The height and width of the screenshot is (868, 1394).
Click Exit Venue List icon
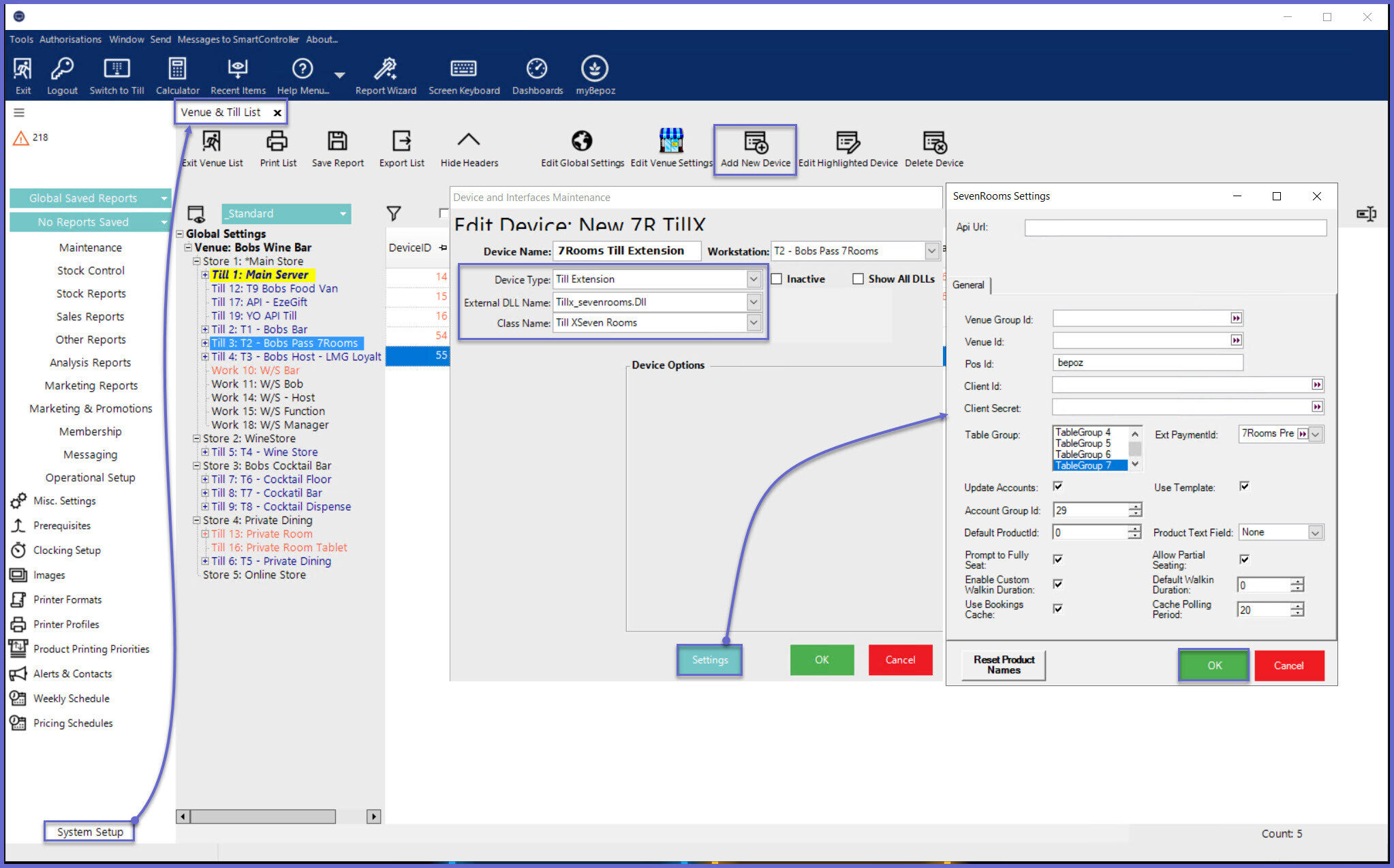[x=212, y=141]
